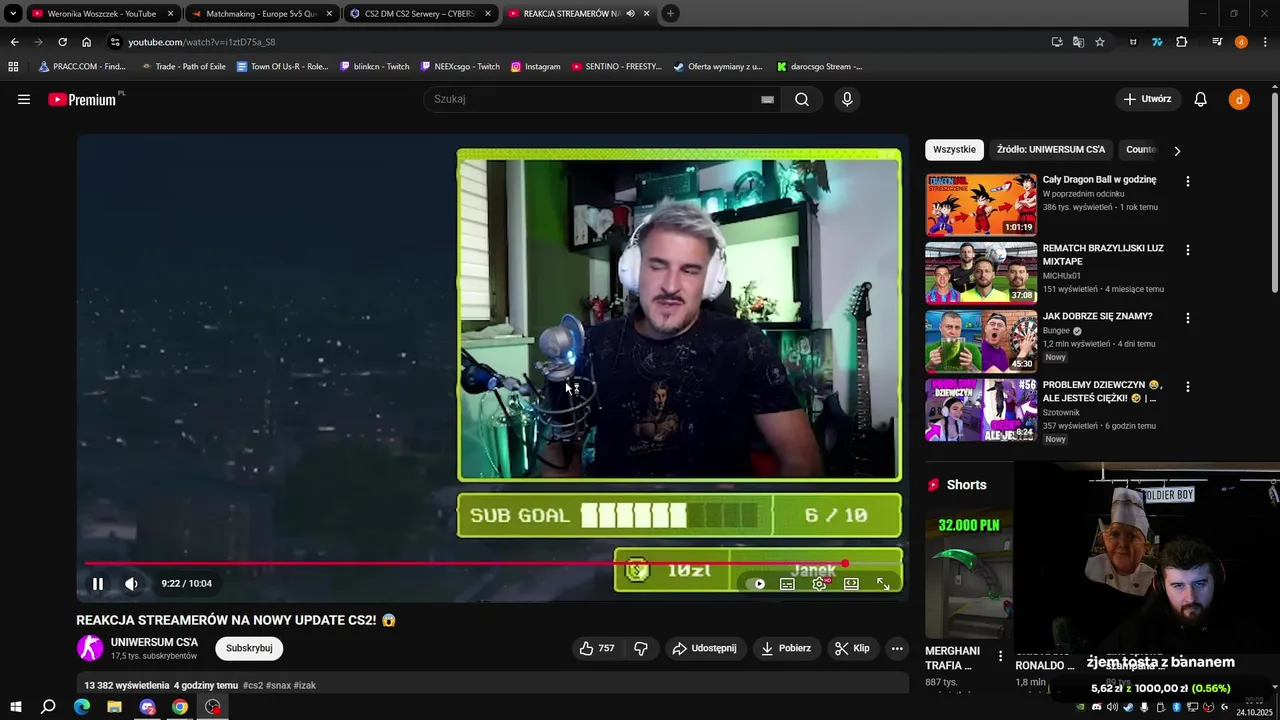
Task: Toggle autoplay switch in player
Action: coord(756,584)
